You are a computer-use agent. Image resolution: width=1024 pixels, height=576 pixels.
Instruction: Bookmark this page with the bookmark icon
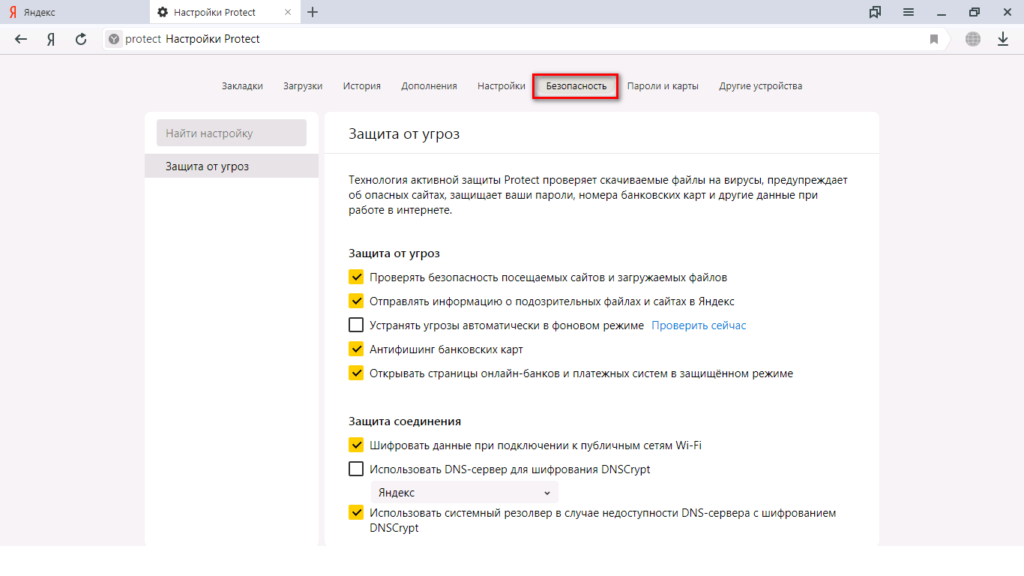(934, 39)
